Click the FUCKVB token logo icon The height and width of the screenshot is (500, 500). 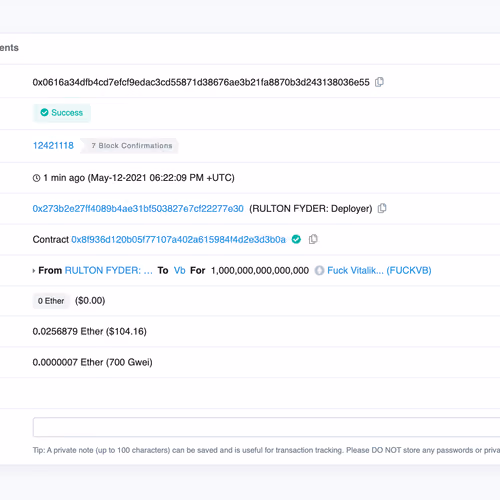[x=319, y=270]
